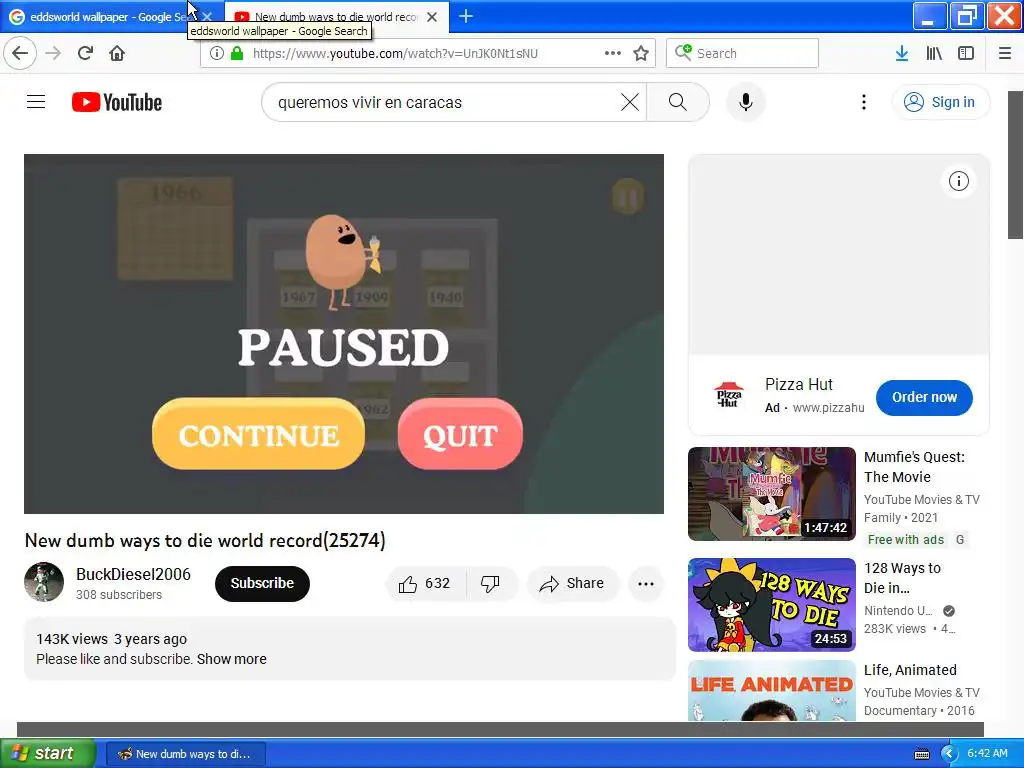Click the Pizza Hut logo in ad
This screenshot has height=768, width=1024.
729,394
